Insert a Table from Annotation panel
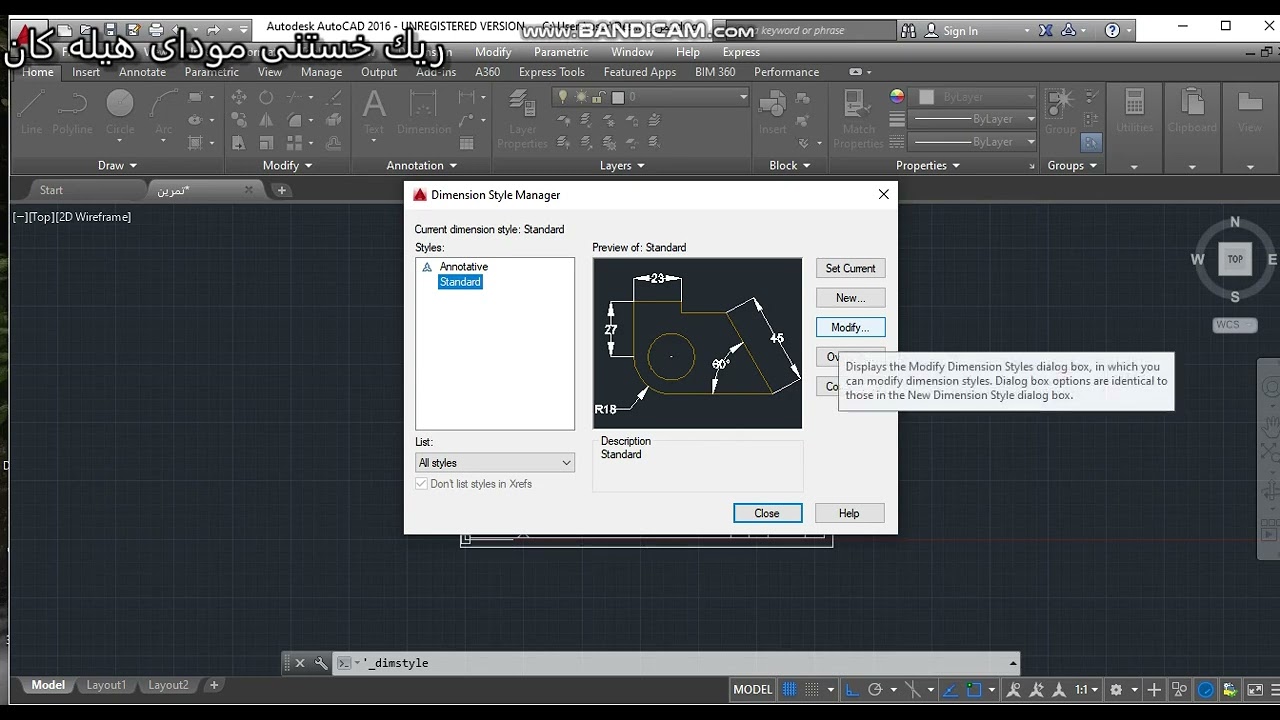Screen dimensions: 1280x720 pos(467,143)
